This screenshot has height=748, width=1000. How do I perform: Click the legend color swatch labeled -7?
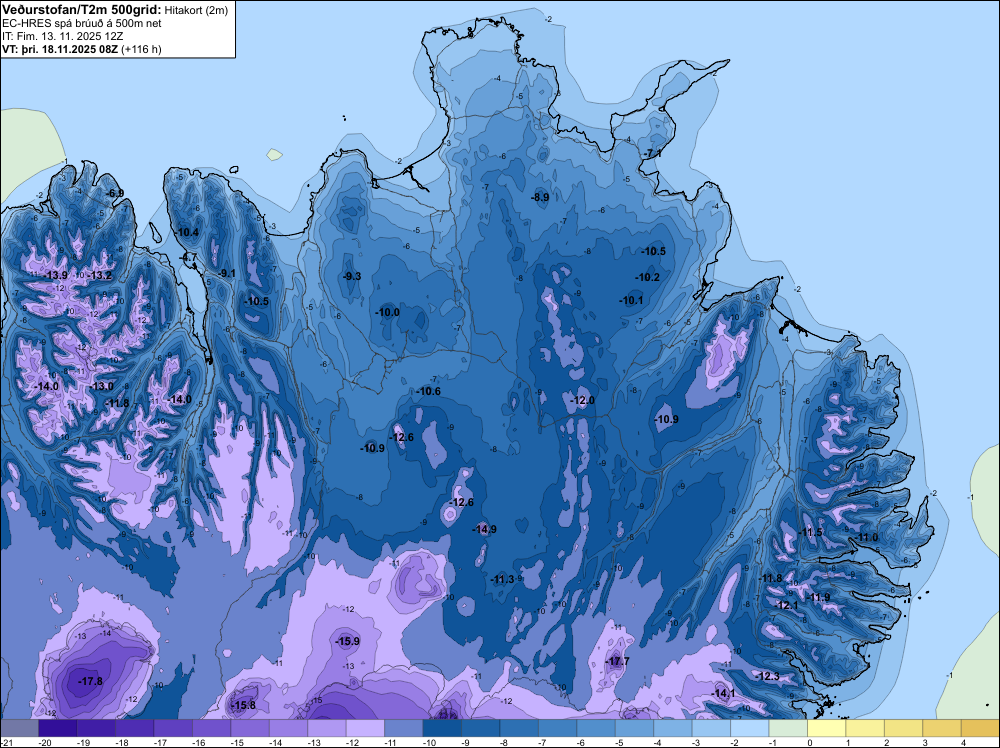pos(557,728)
